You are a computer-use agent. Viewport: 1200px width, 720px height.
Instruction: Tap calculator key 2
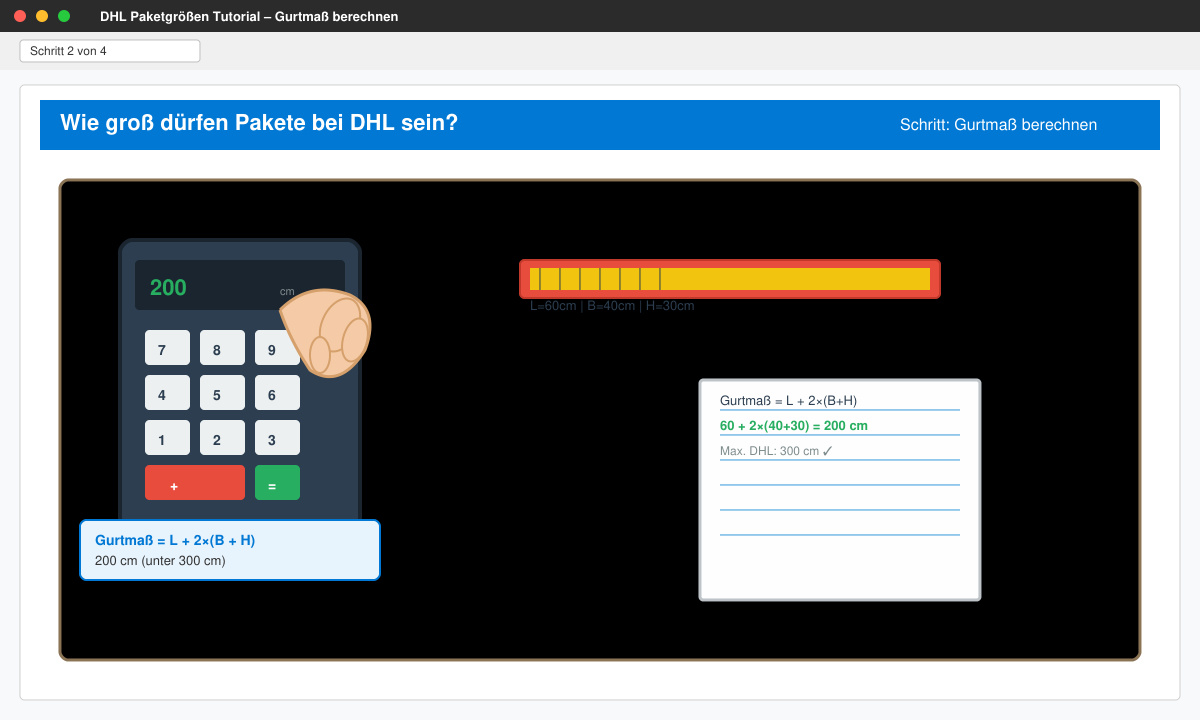222,438
